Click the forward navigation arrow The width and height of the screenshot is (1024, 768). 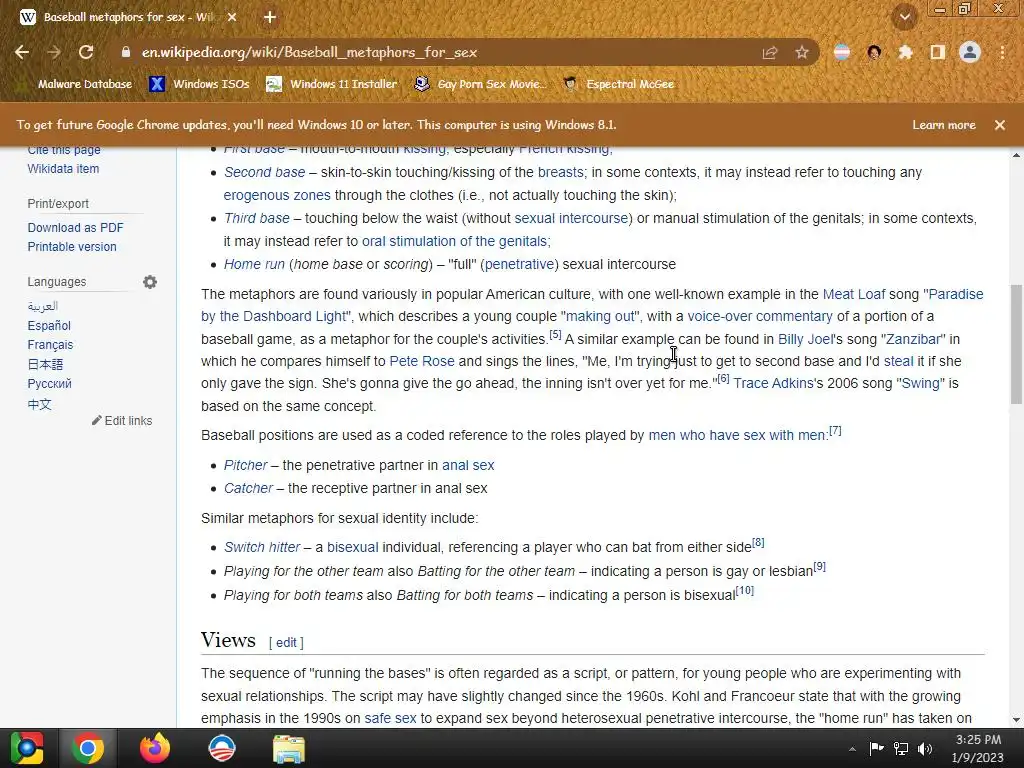[x=54, y=52]
